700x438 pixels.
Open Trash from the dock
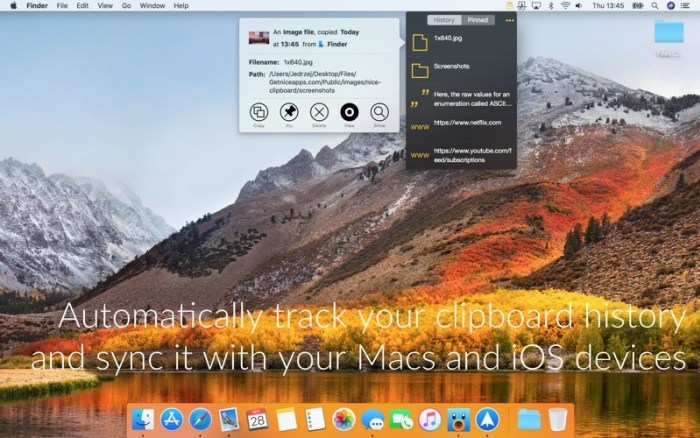pos(558,420)
